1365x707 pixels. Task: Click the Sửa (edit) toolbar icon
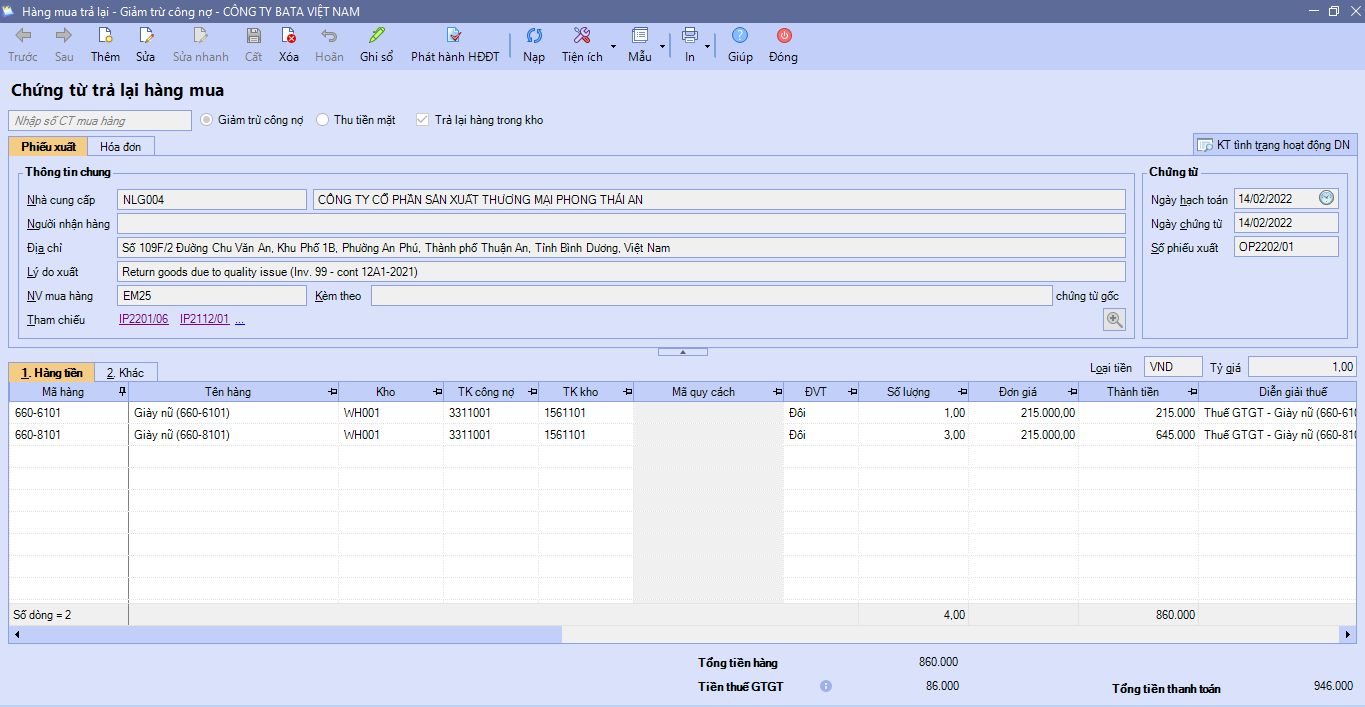point(146,36)
